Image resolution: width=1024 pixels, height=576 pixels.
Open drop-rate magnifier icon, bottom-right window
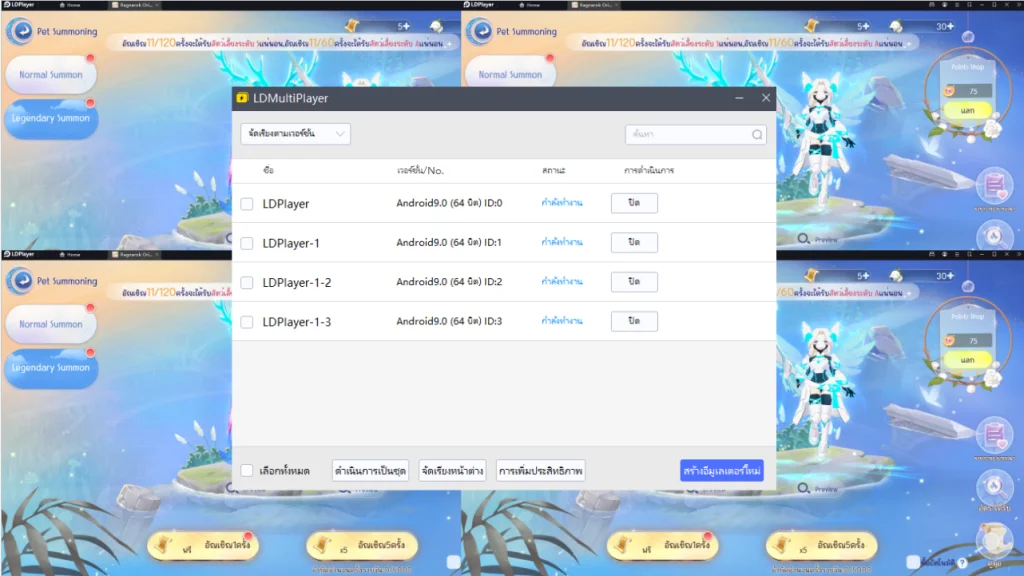coord(994,486)
